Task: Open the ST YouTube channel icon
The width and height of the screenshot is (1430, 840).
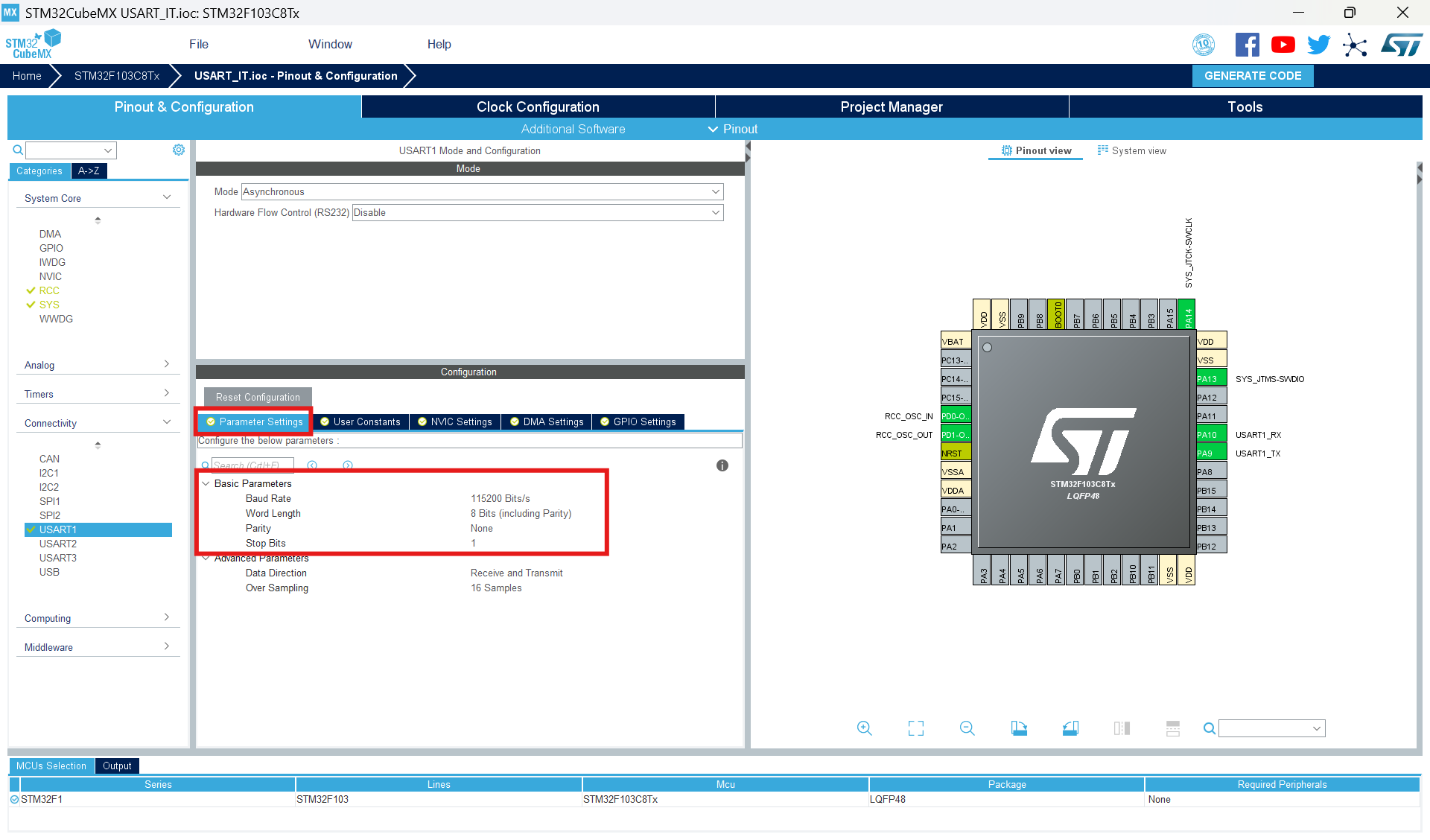Action: point(1283,45)
